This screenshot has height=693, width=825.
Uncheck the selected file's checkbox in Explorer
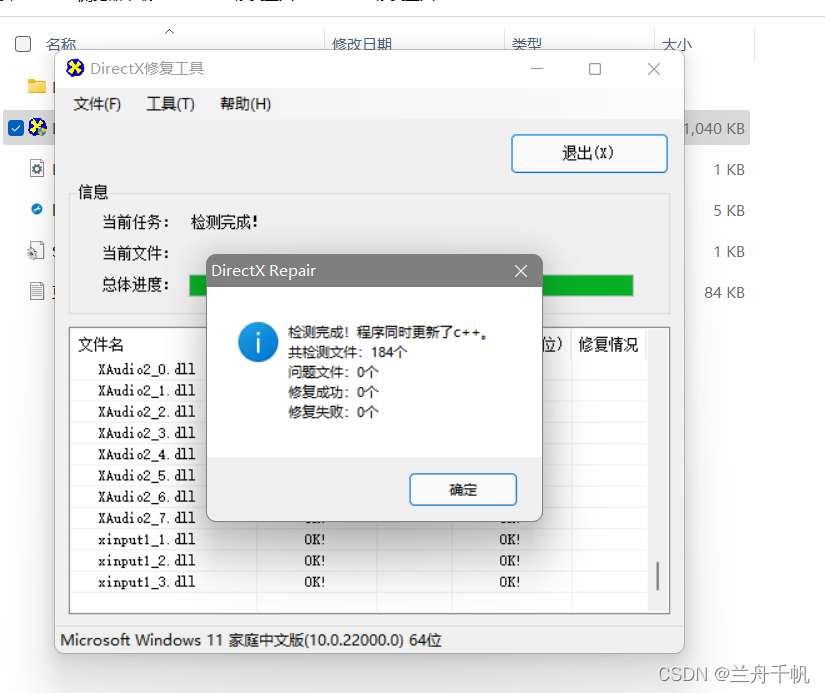click(16, 128)
